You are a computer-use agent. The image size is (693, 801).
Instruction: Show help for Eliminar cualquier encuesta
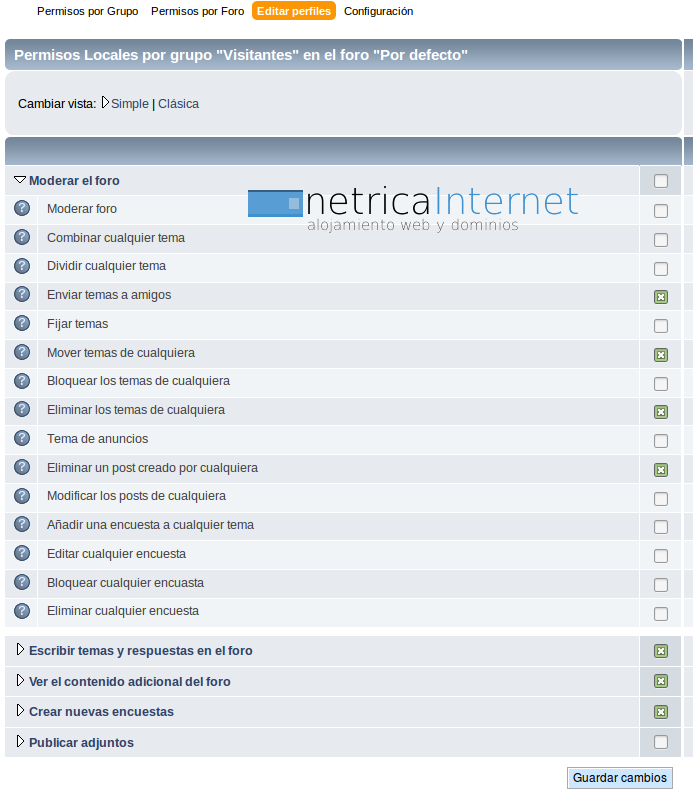(22, 611)
